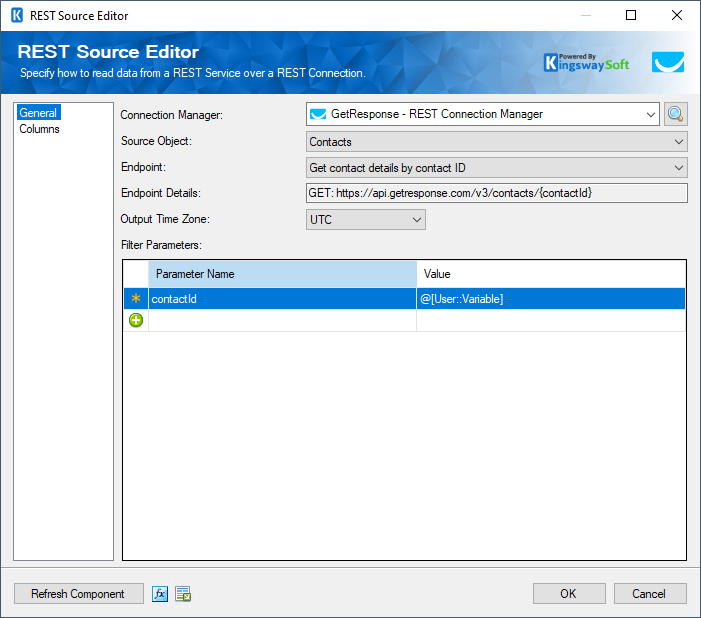The image size is (701, 618).
Task: Click the empty new-row parameter name cell
Action: pyautogui.click(x=282, y=320)
